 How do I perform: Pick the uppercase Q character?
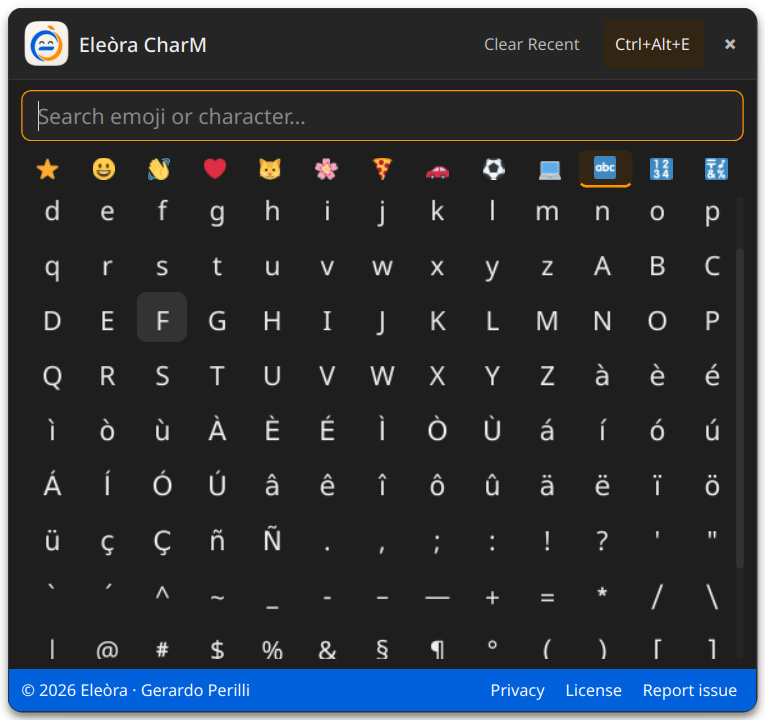[52, 376]
